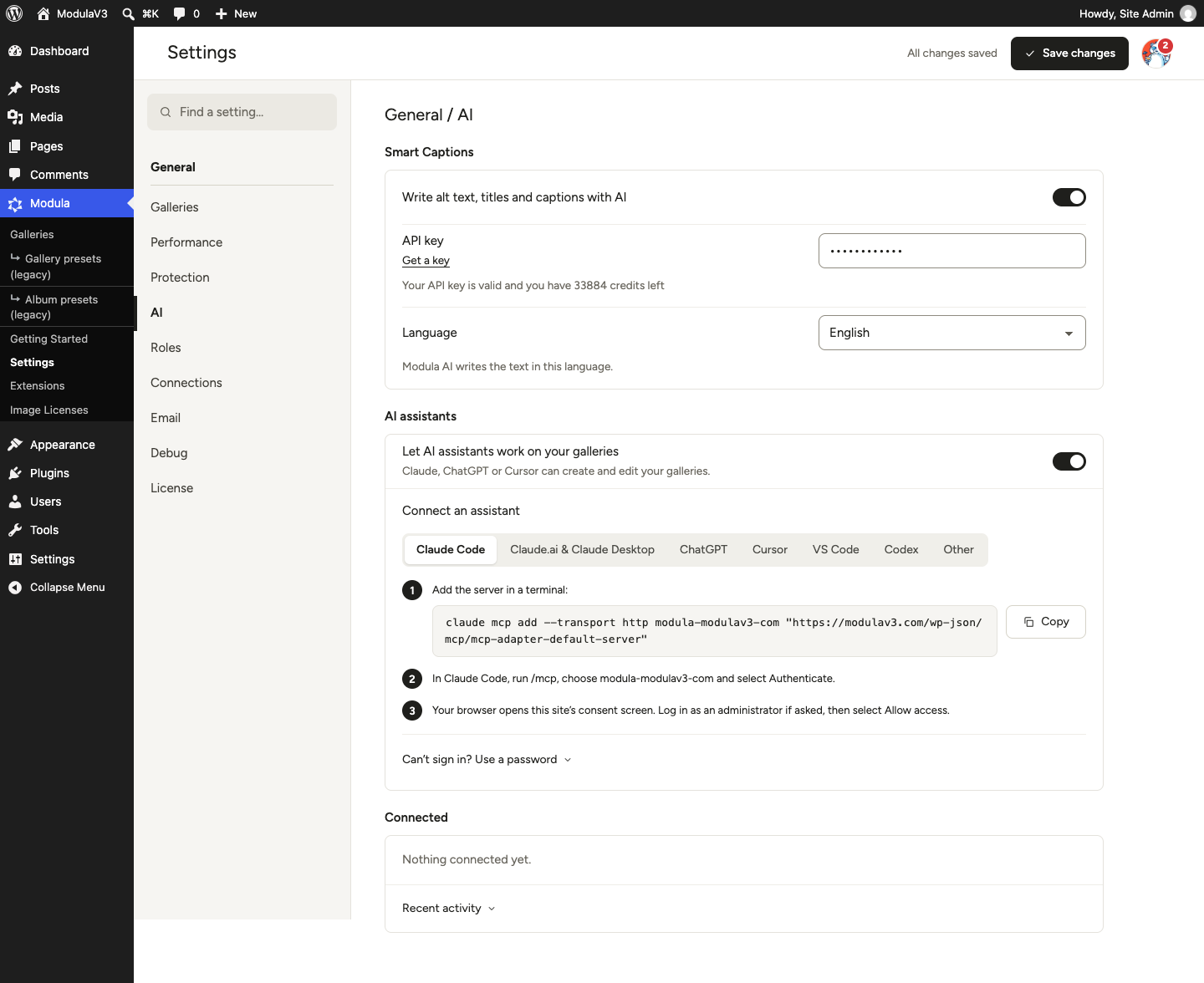Screen dimensions: 1204x983
Task: Click the plus icon for New content
Action: 221,13
